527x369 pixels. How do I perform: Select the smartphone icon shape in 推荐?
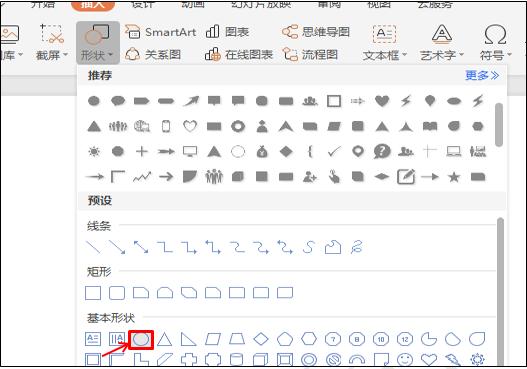pyautogui.click(x=166, y=126)
